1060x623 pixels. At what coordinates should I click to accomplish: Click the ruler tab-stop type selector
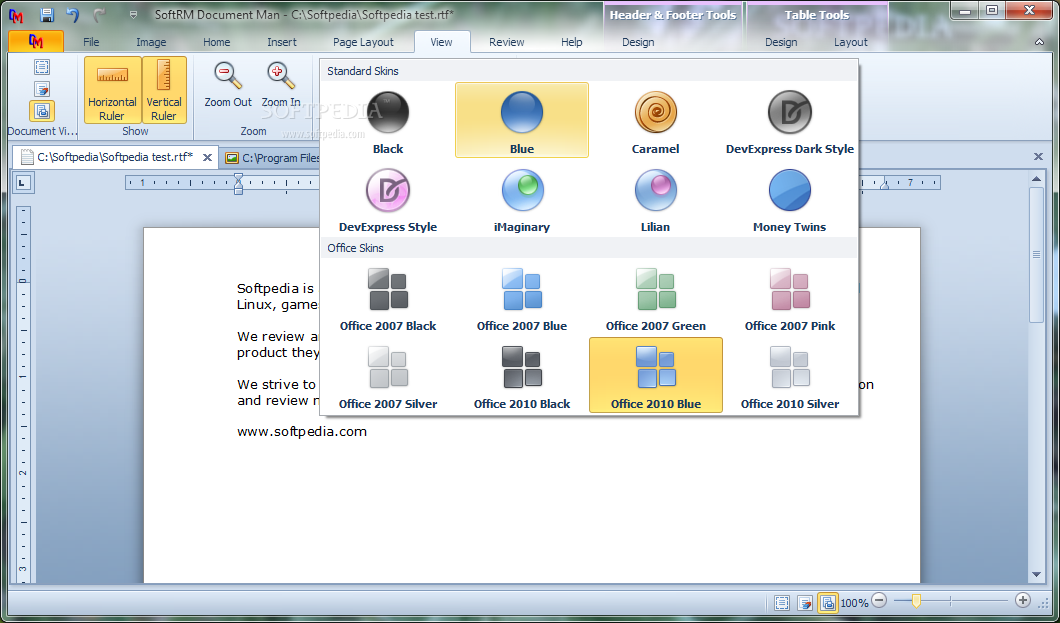(23, 182)
